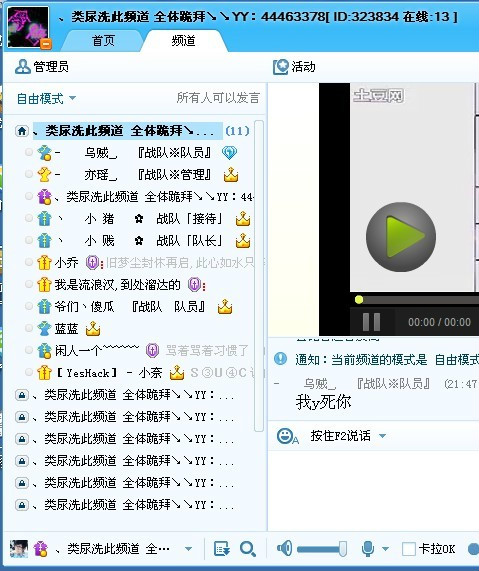The width and height of the screenshot is (479, 571).
Task: Click the channel list vertical scrollbar
Action: click(259, 276)
